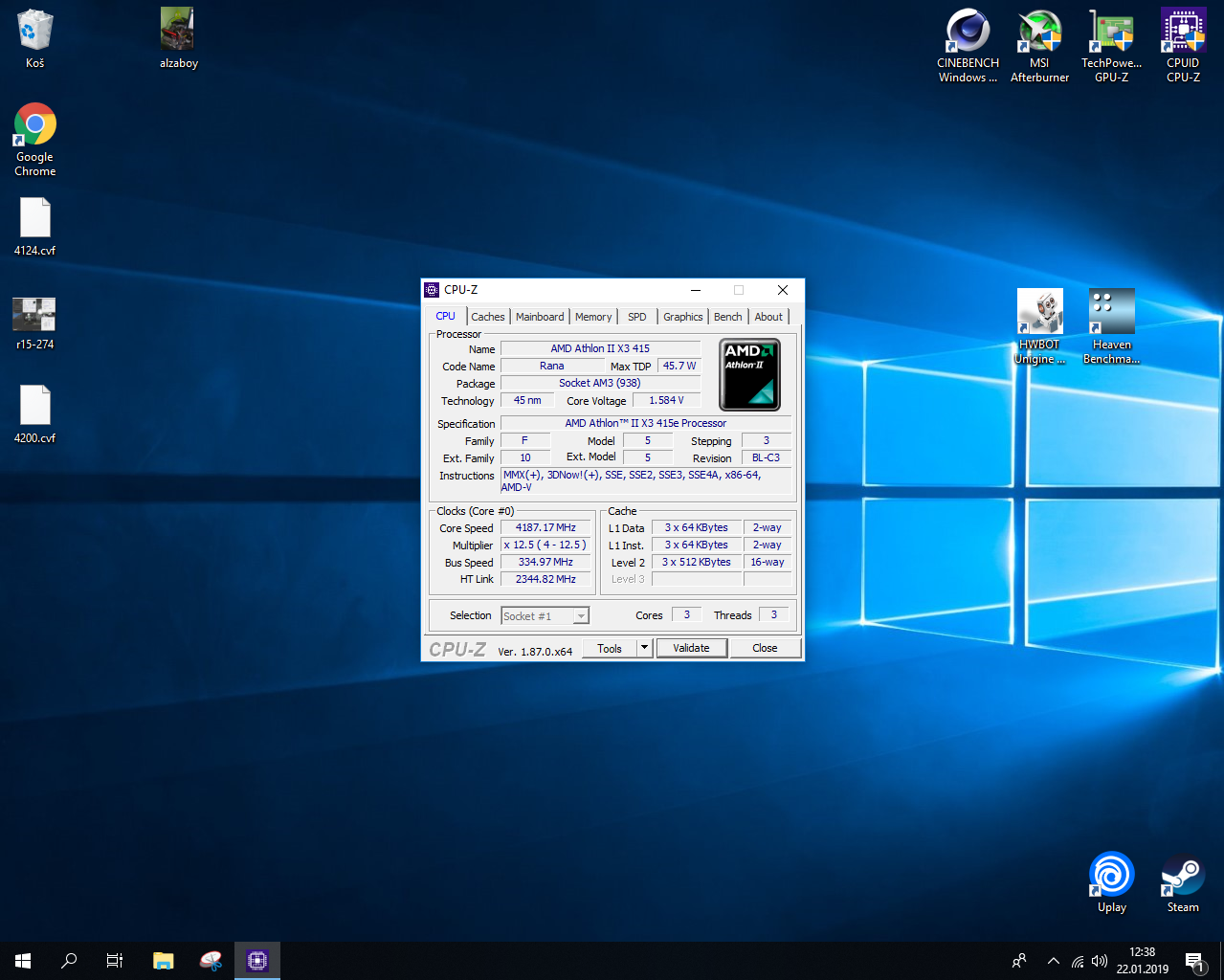Click the Bus Speed value 334.97 MHz
Viewport: 1224px width, 980px height.
[545, 563]
